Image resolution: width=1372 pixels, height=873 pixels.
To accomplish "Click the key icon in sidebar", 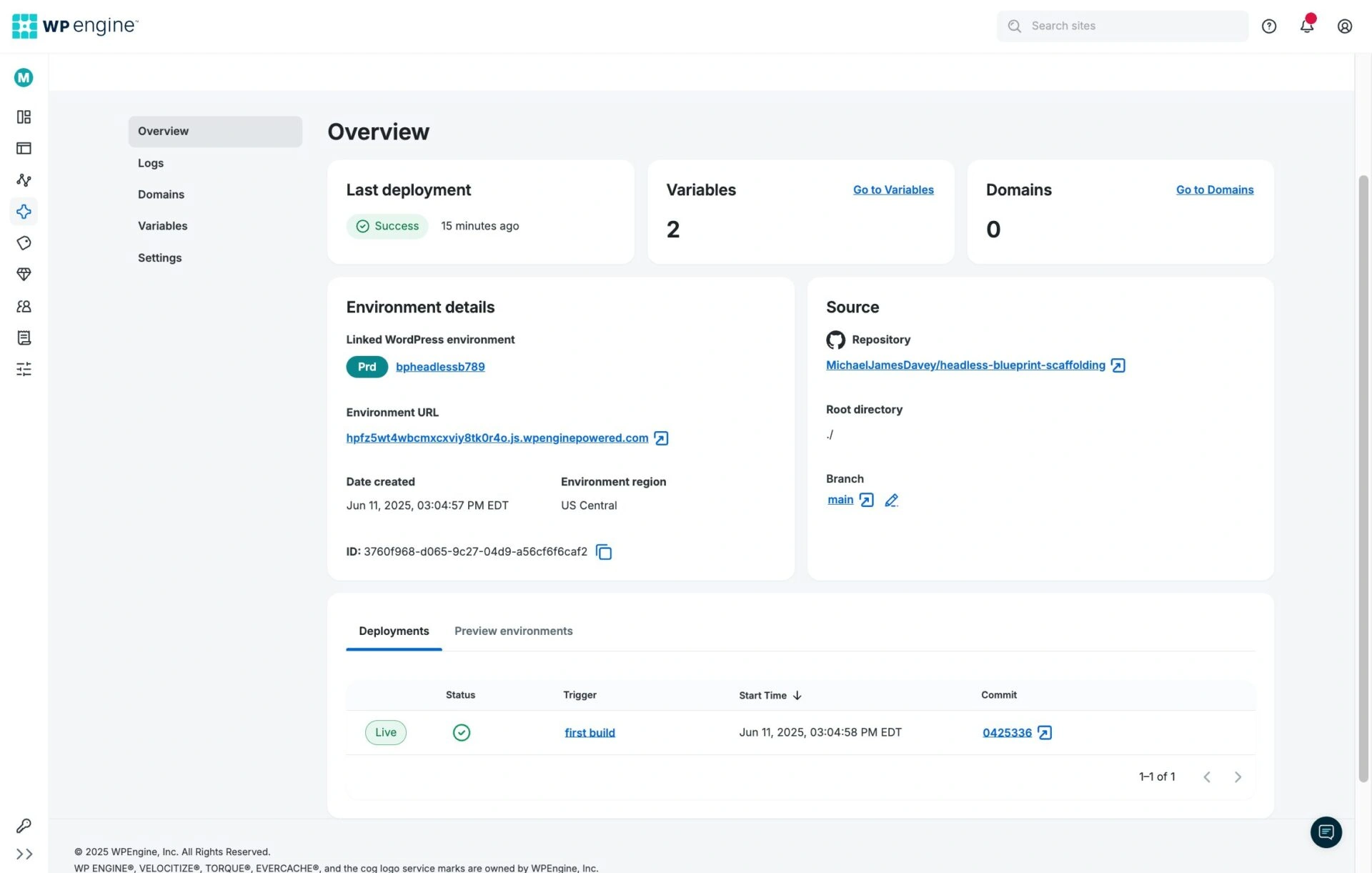I will pyautogui.click(x=24, y=826).
